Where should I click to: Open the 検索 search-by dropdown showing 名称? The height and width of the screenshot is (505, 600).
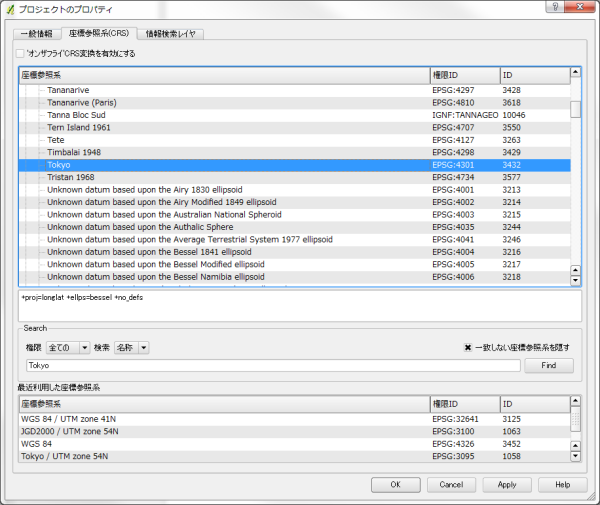131,347
